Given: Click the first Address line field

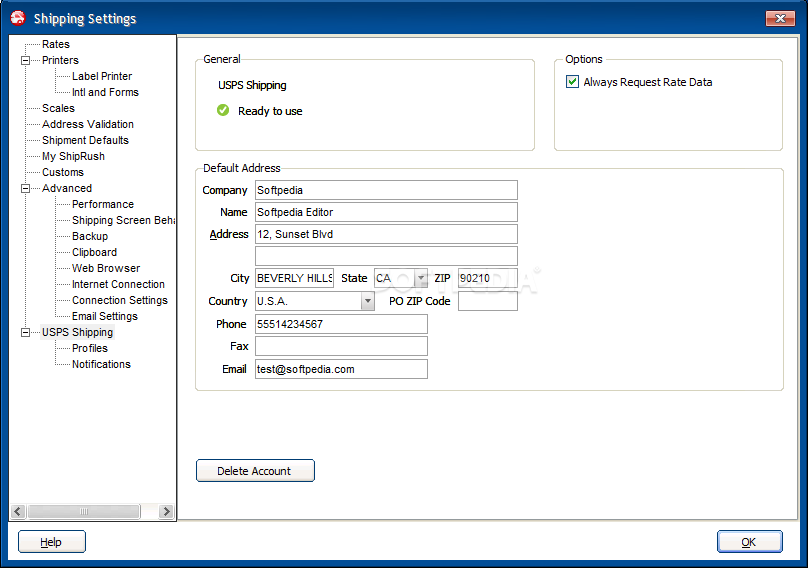Looking at the screenshot, I should click(x=386, y=234).
